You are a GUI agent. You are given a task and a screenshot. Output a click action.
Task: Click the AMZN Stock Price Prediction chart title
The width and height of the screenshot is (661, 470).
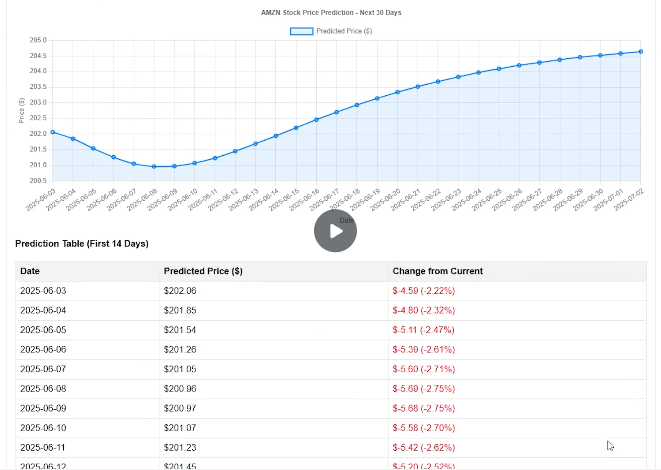tap(331, 13)
